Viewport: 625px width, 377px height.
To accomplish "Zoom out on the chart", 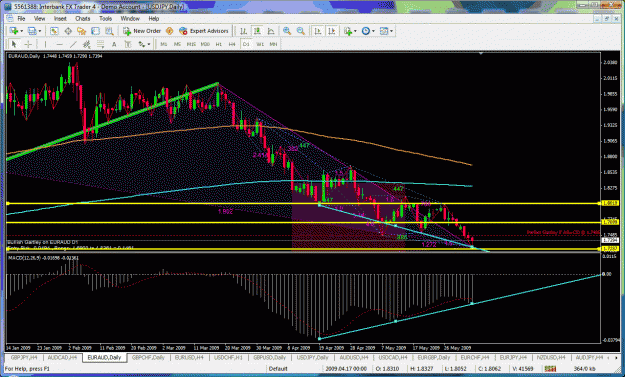I will click(x=301, y=31).
